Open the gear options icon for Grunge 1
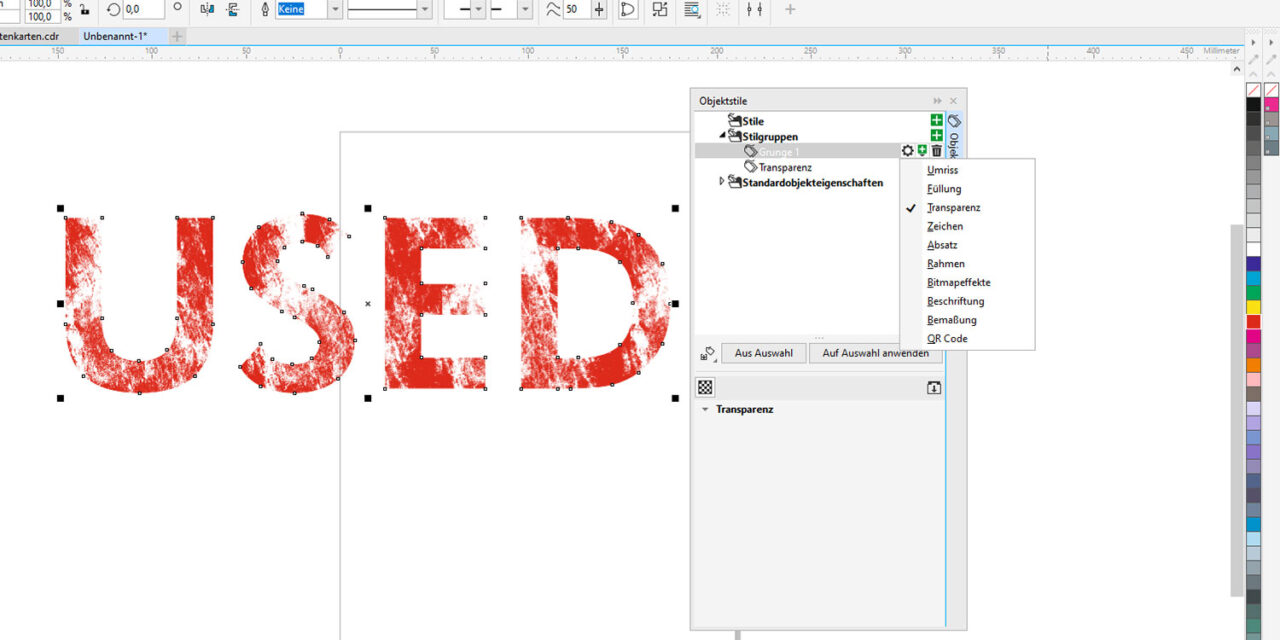 pos(907,151)
